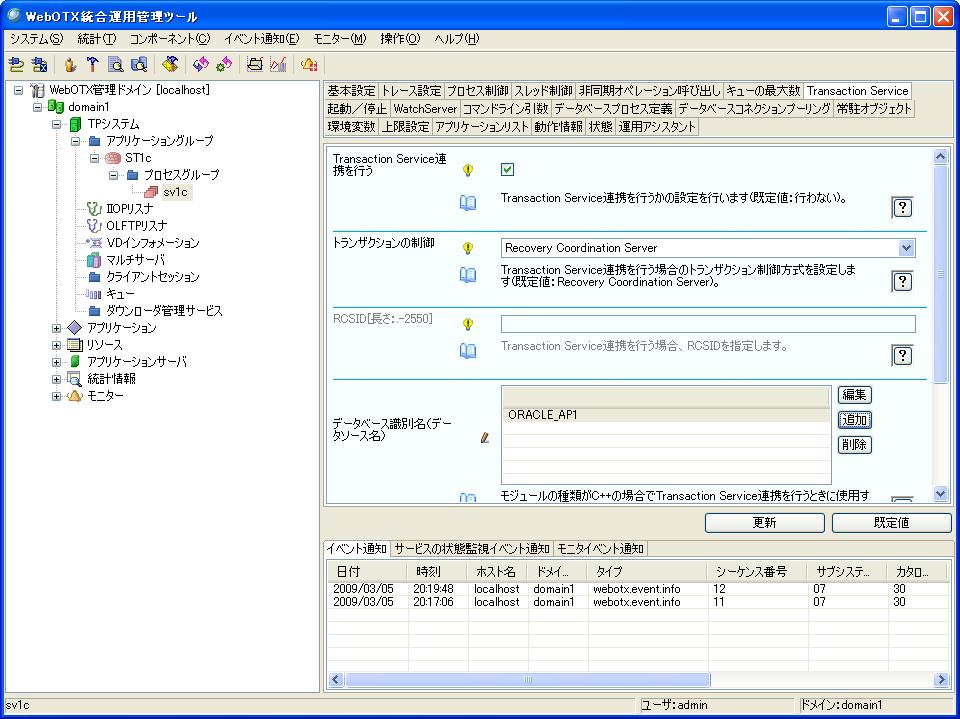Screen dimensions: 960x719
Task: Expand the 統計情報 tree node
Action: (x=57, y=379)
